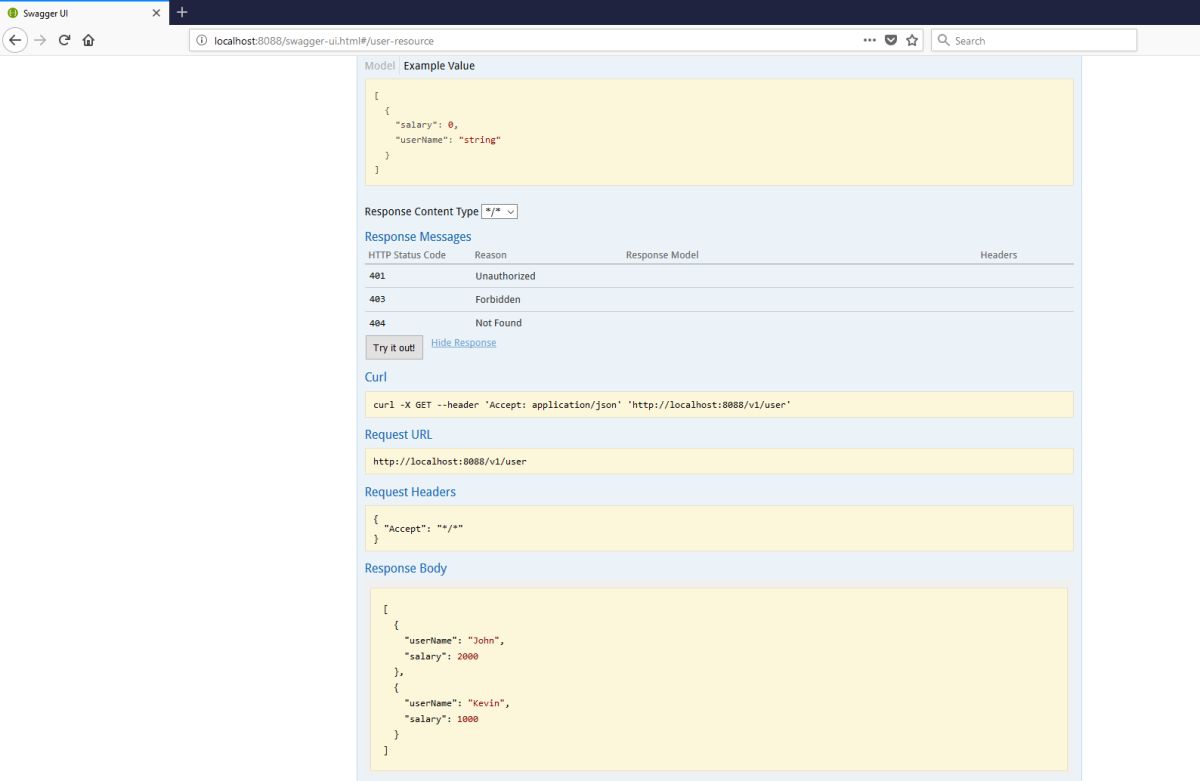Click the Reason column header
The width and height of the screenshot is (1200, 781).
pyautogui.click(x=490, y=255)
